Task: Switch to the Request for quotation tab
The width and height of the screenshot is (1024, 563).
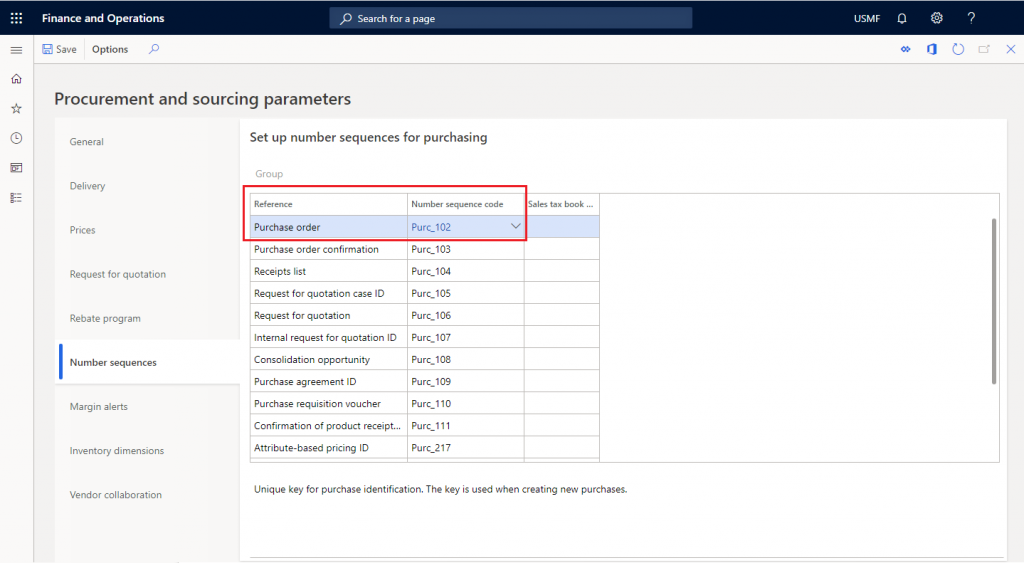Action: 118,274
